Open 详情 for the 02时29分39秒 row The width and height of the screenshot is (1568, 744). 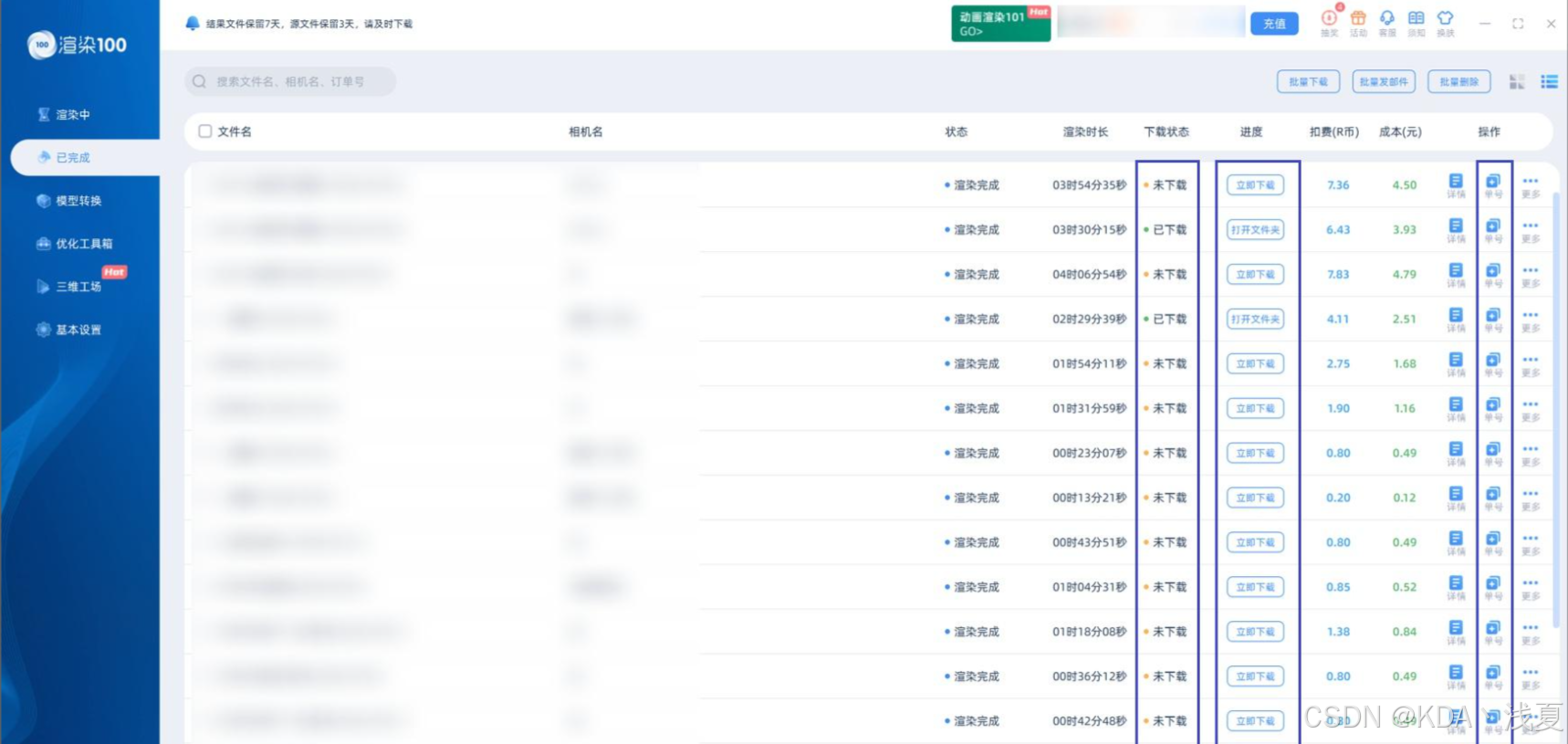(x=1456, y=320)
